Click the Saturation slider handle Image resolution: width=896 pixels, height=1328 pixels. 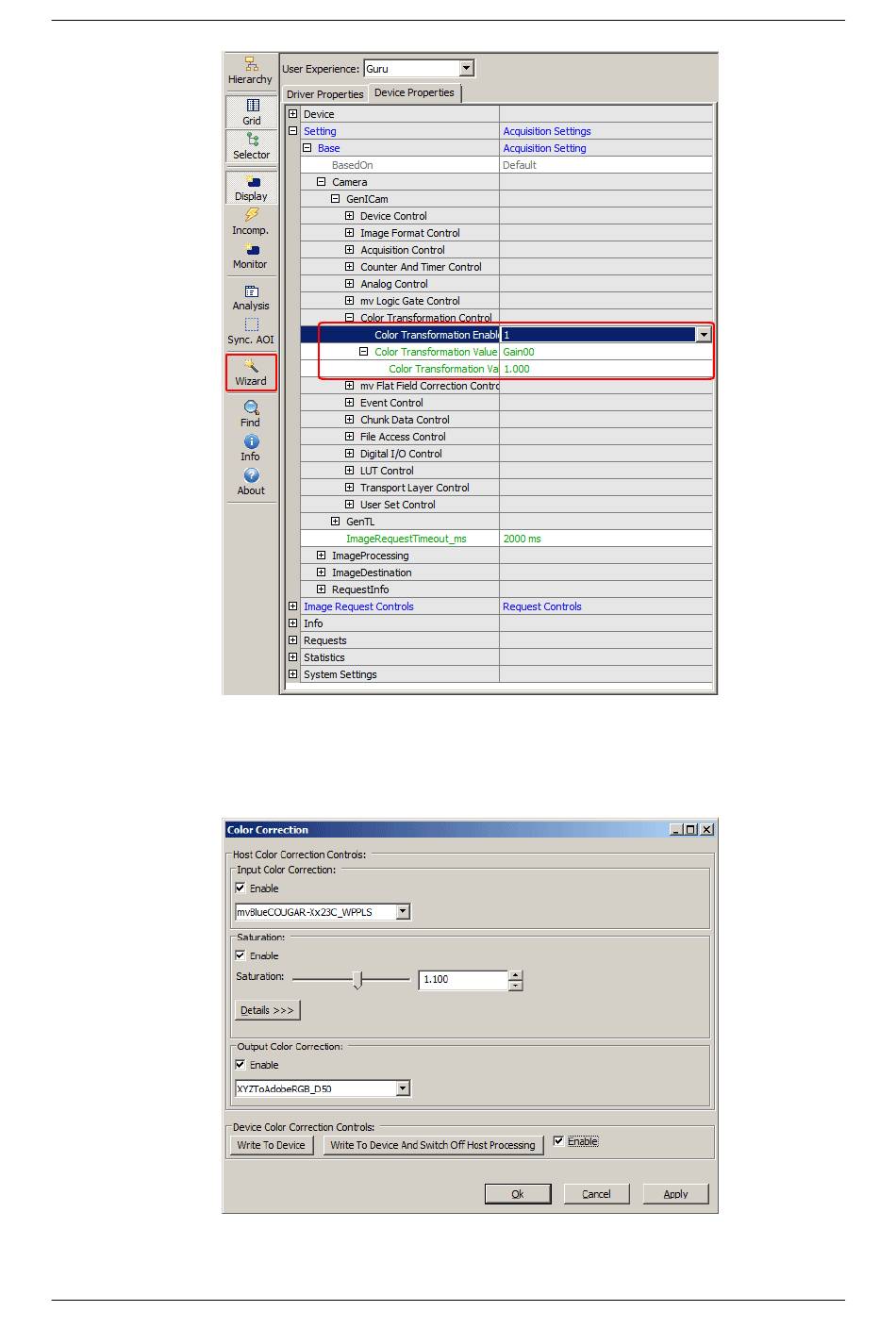point(357,980)
